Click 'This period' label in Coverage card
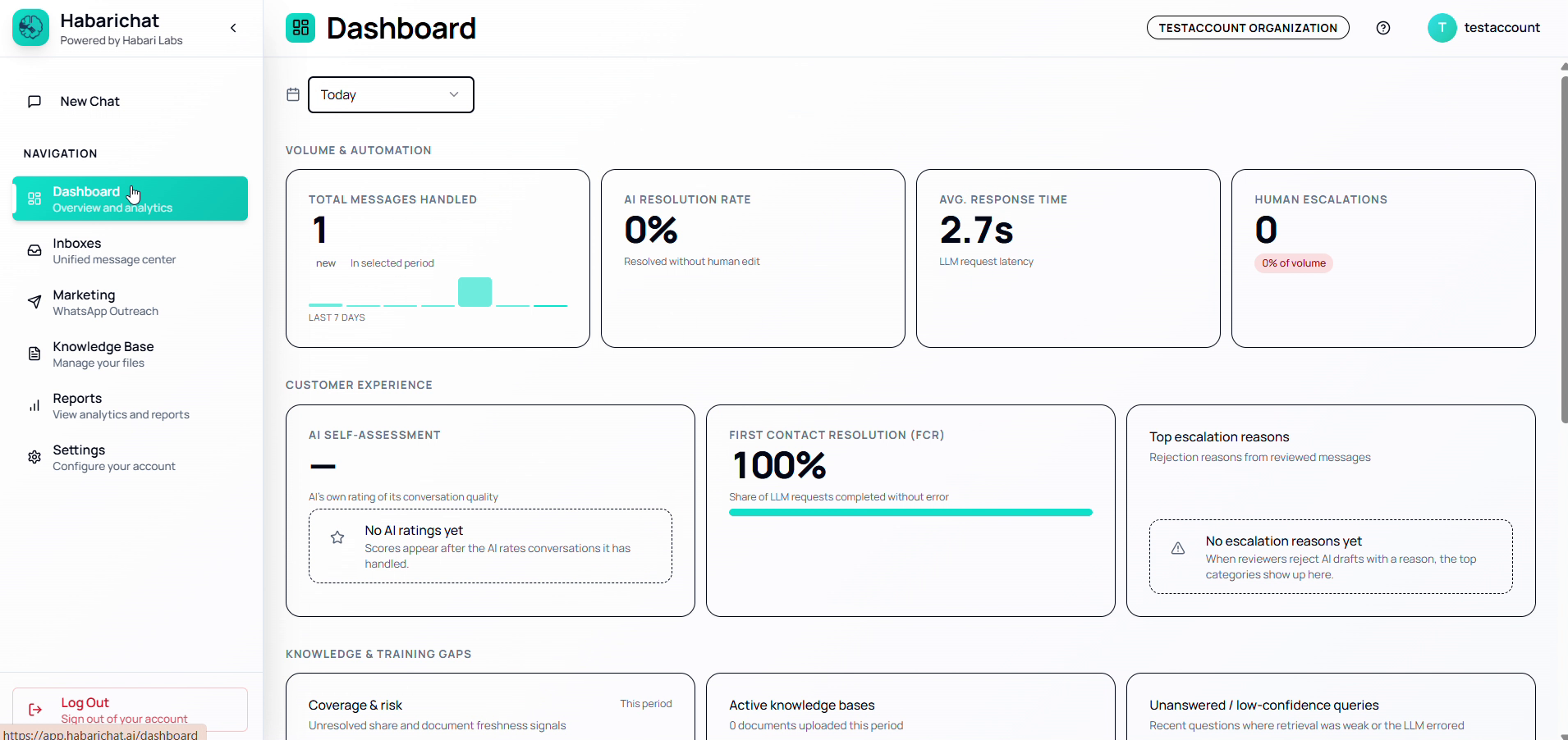 [646, 704]
